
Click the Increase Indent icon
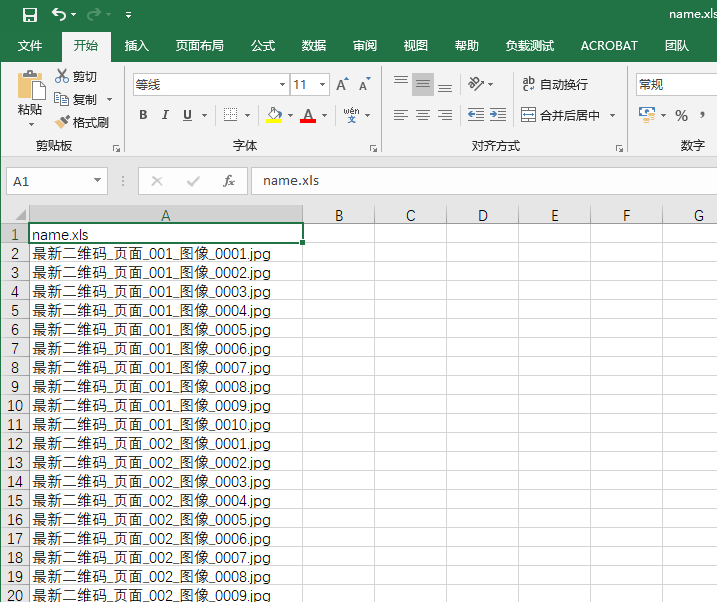click(x=497, y=115)
